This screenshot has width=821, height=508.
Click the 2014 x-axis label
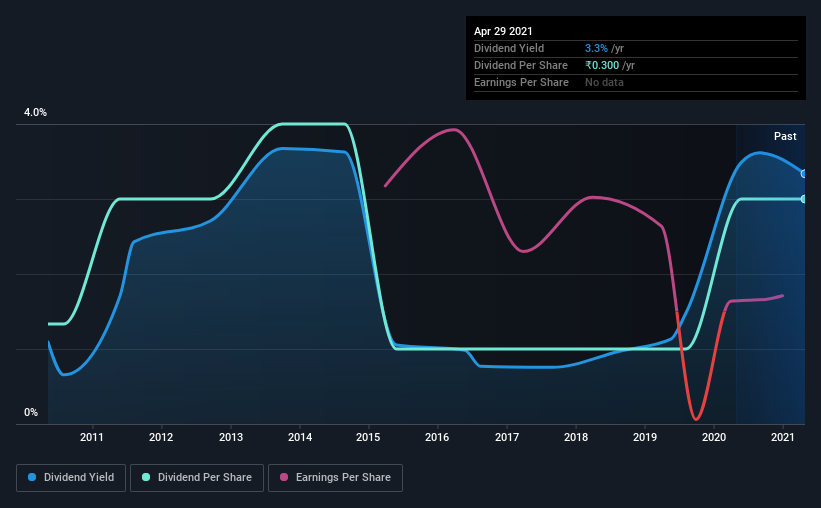click(x=299, y=437)
